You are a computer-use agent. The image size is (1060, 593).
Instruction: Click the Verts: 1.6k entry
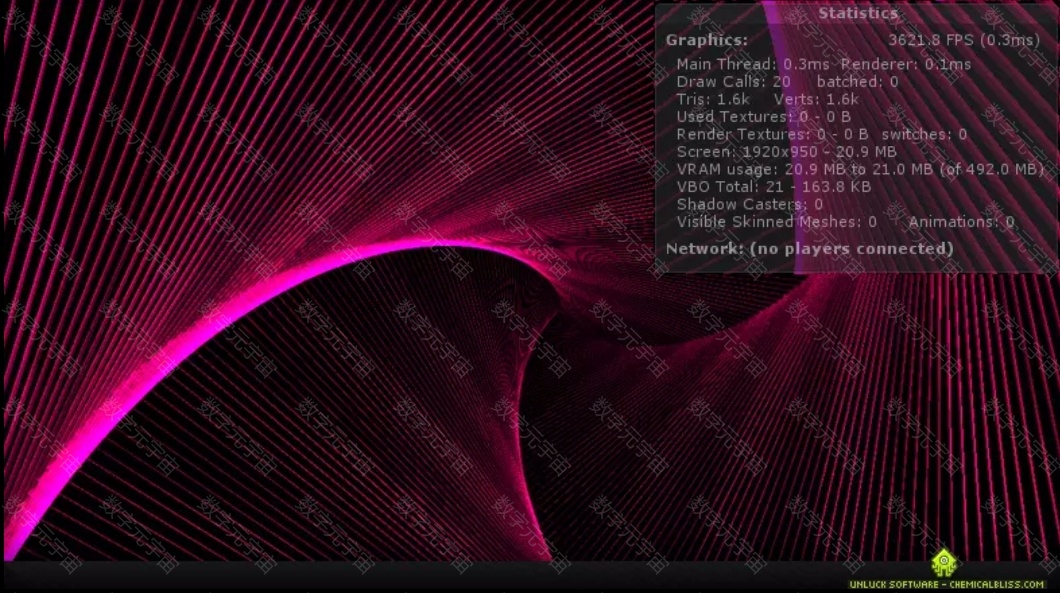tap(816, 99)
